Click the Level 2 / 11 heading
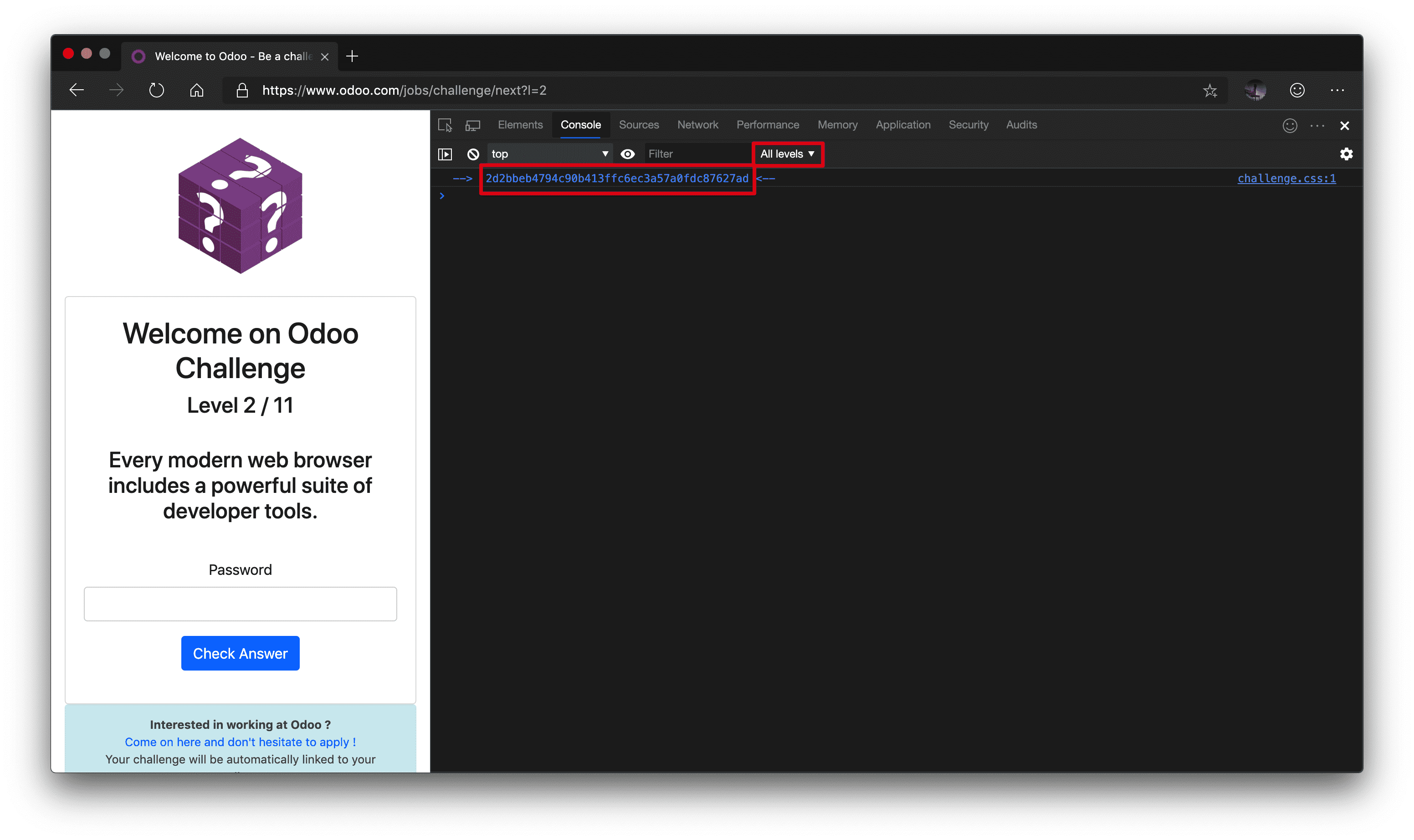The height and width of the screenshot is (840, 1414). (240, 405)
